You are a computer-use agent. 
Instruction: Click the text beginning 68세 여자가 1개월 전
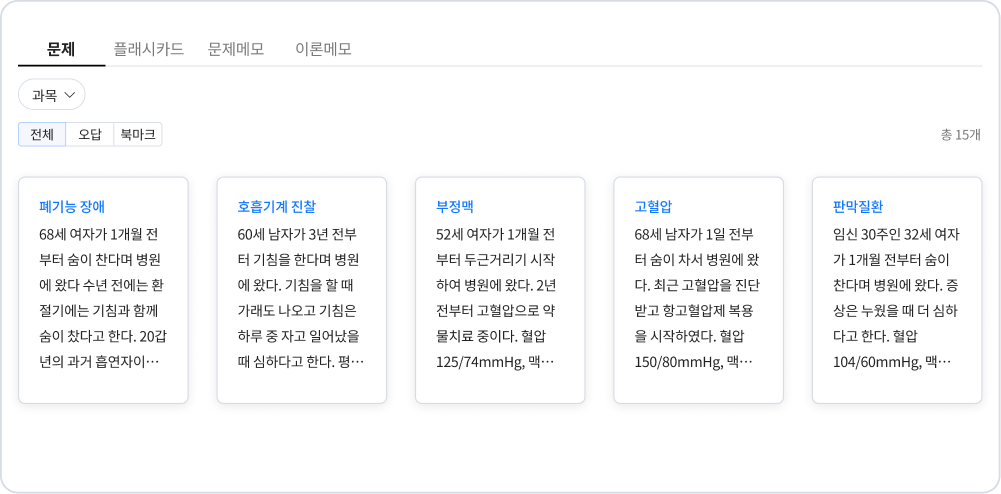[x=103, y=298]
